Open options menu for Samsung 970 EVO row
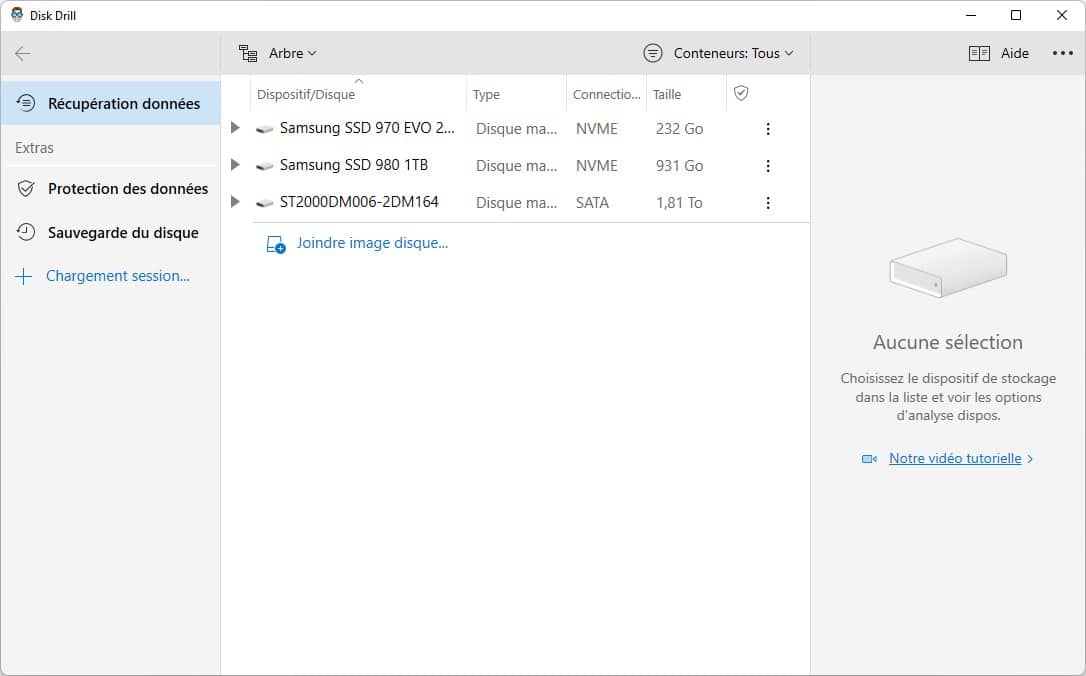The image size is (1086, 676). pyautogui.click(x=767, y=129)
